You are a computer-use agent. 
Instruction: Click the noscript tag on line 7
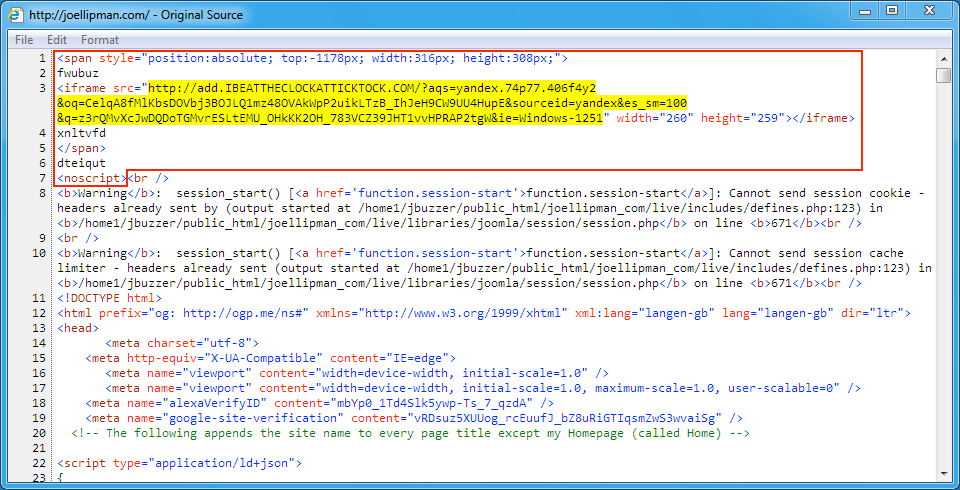tap(92, 178)
